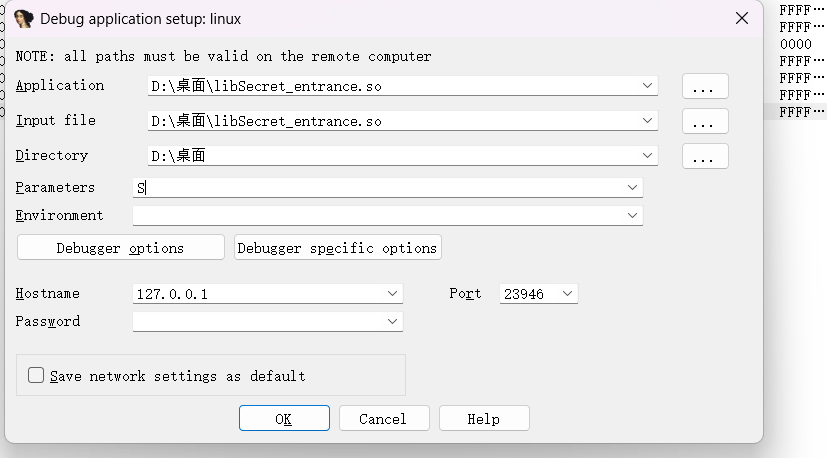This screenshot has width=827, height=458.
Task: Open Debugger options
Action: (x=120, y=248)
